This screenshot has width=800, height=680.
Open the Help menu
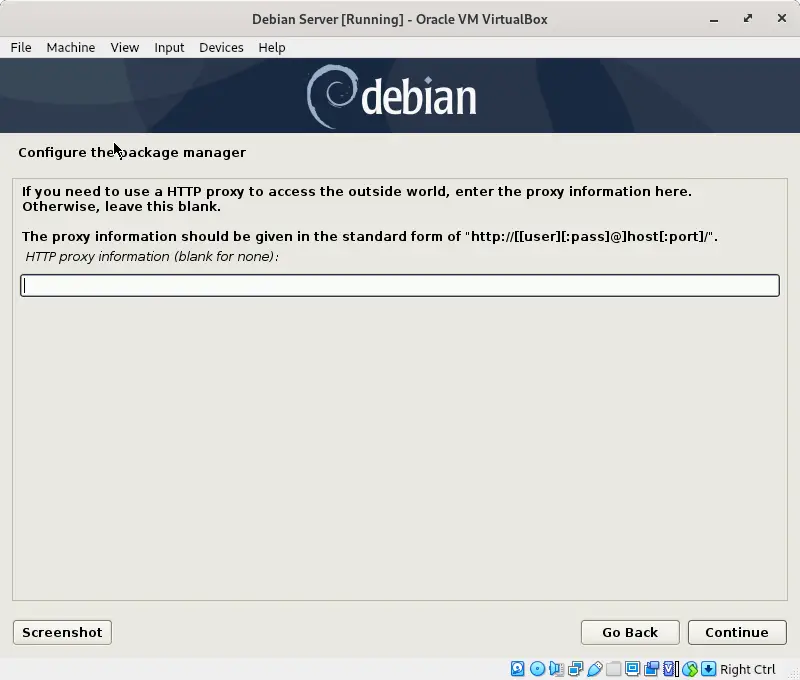(x=271, y=47)
